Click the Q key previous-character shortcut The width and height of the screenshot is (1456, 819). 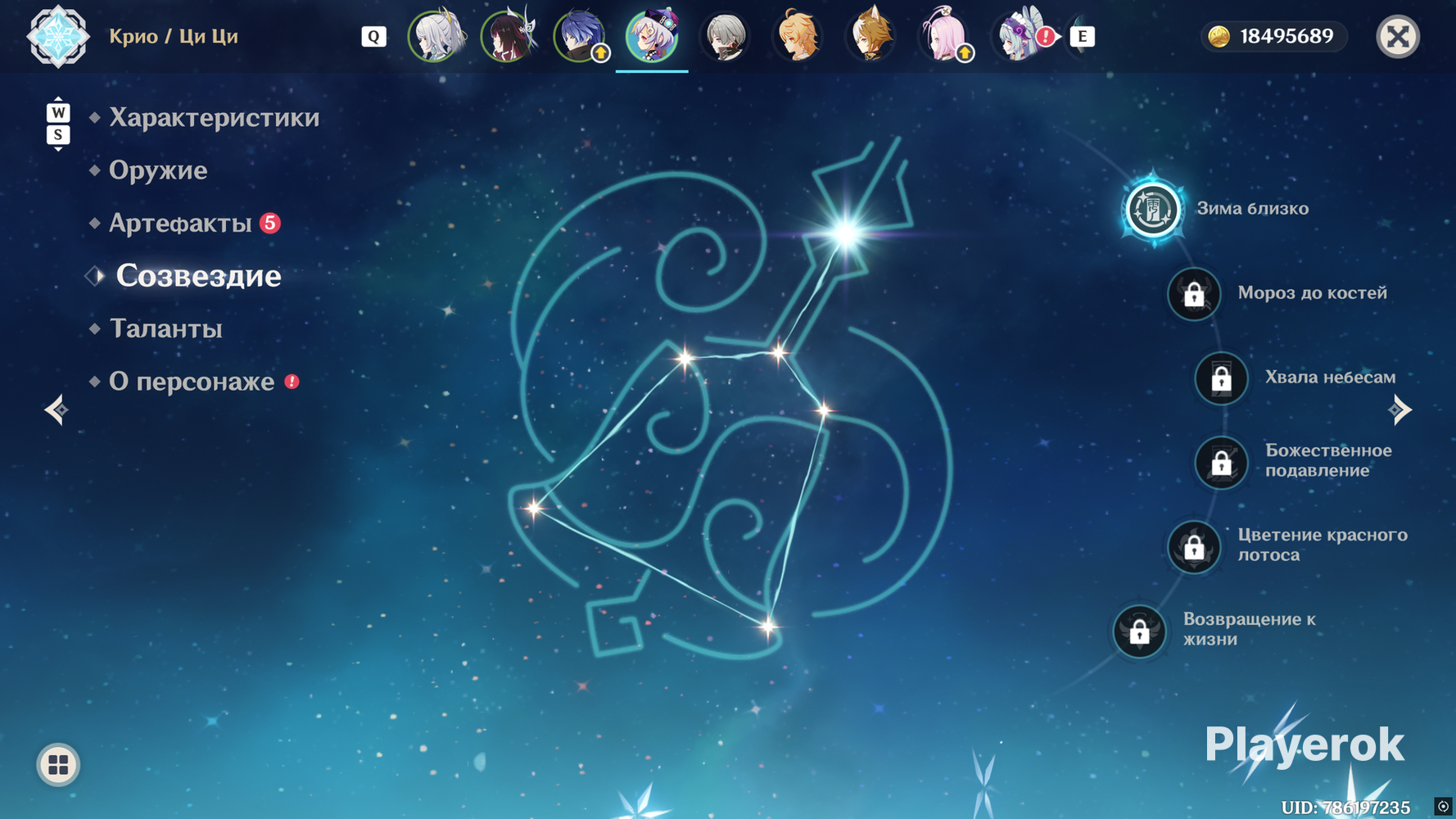(373, 37)
